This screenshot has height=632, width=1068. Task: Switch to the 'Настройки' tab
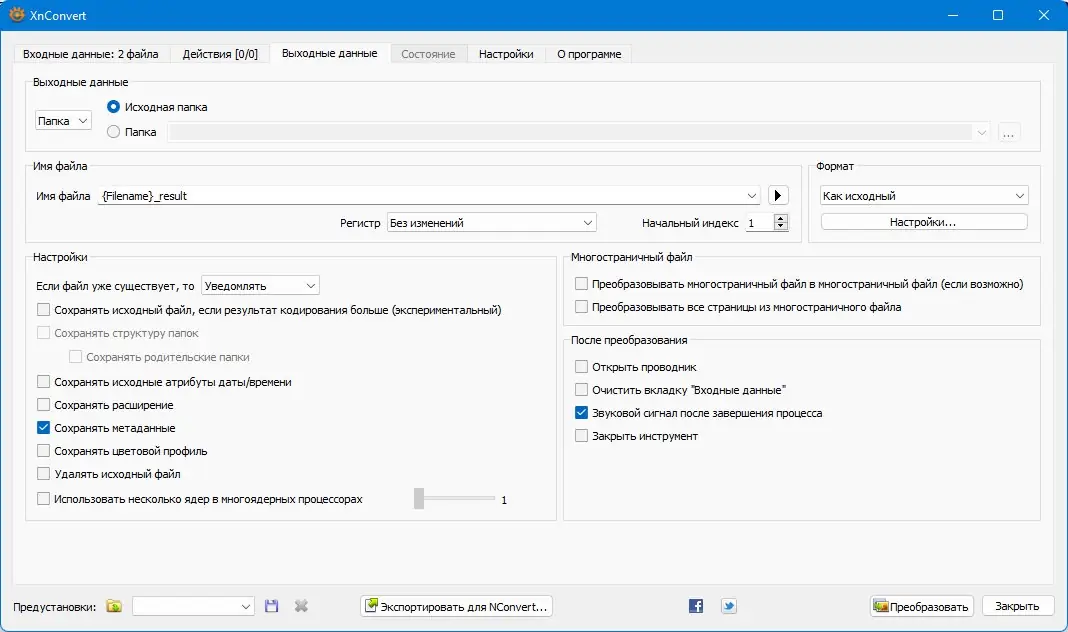[506, 54]
